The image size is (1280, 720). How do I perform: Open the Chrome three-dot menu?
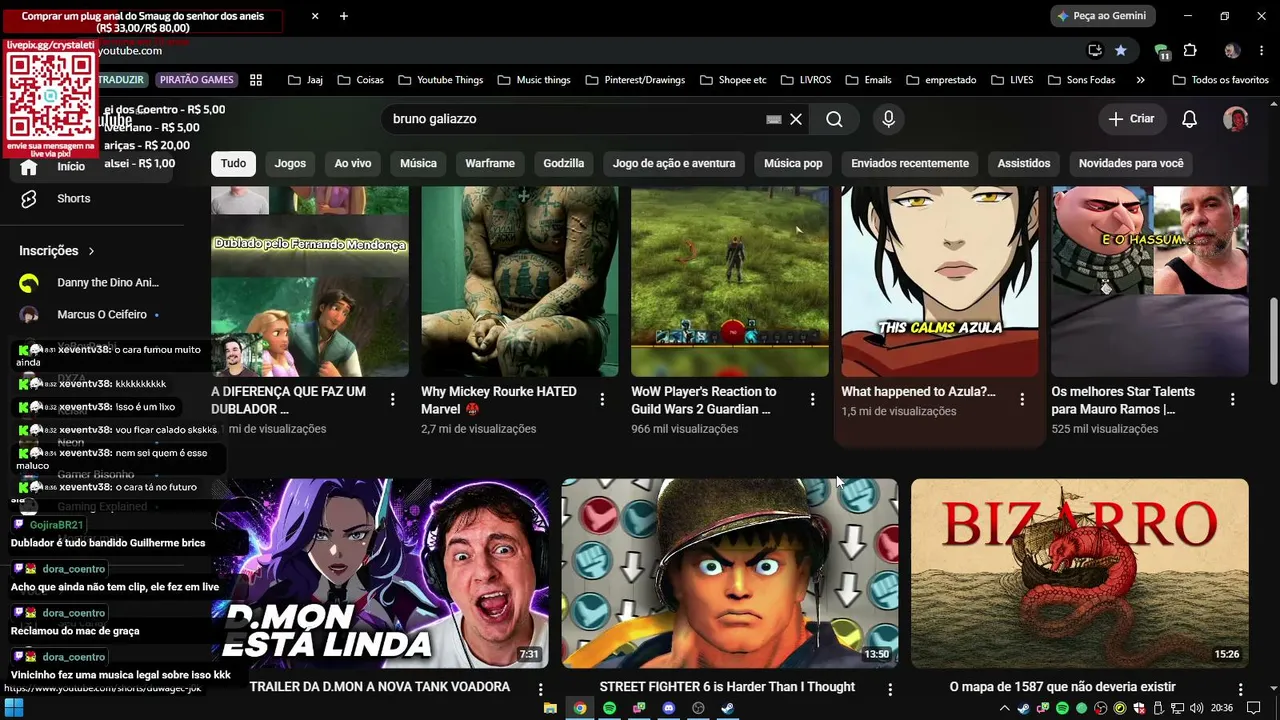[x=1261, y=50]
